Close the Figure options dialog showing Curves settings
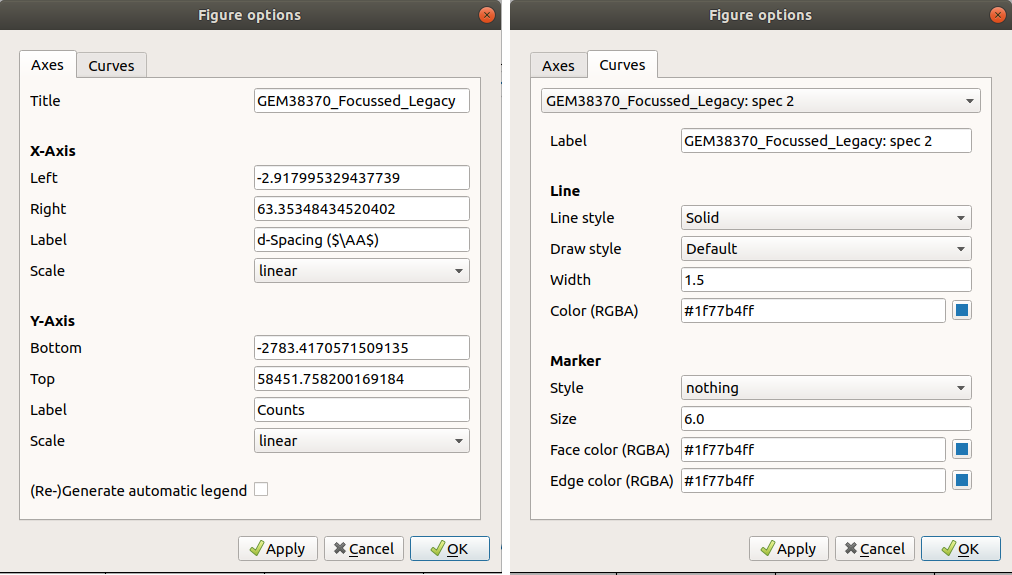 tap(997, 15)
